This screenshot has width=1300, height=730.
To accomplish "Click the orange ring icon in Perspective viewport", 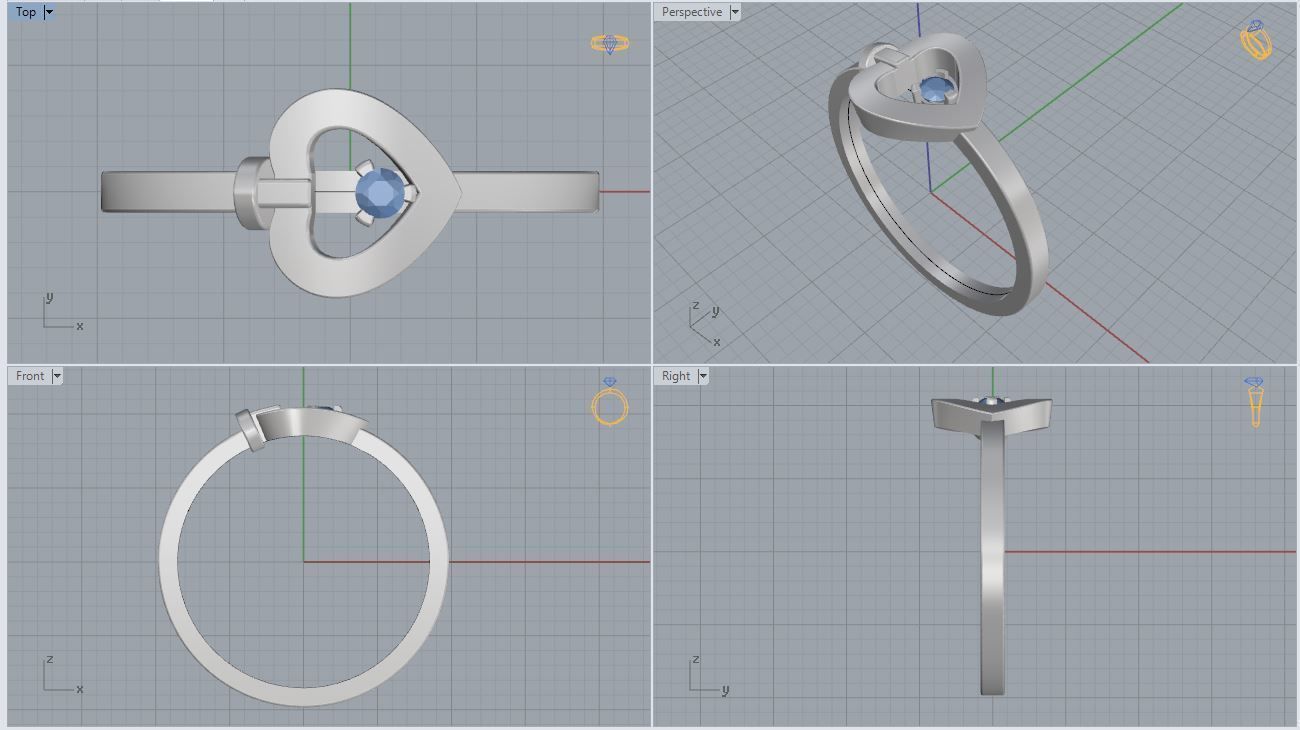I will [x=1255, y=40].
